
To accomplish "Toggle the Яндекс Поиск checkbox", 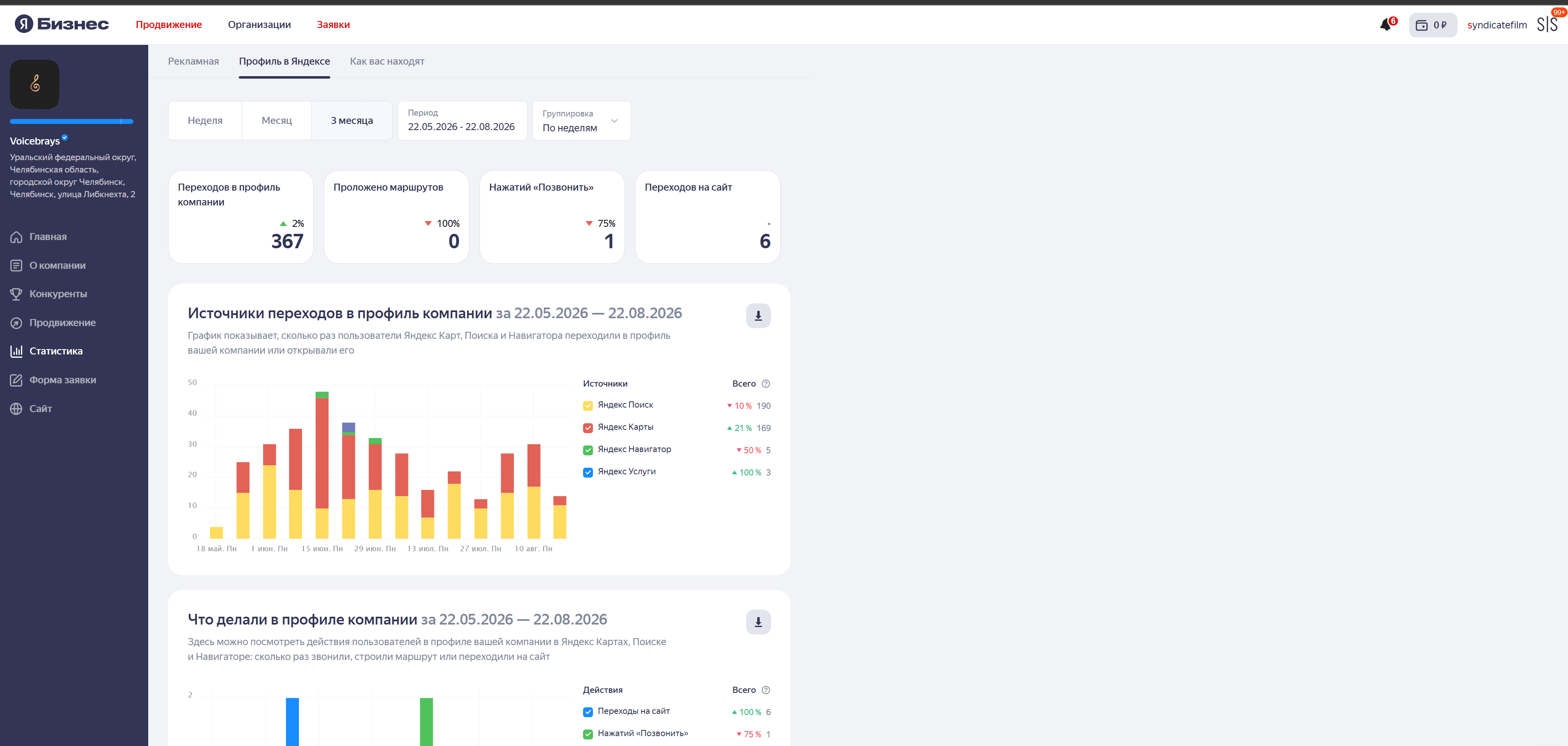I will point(588,406).
